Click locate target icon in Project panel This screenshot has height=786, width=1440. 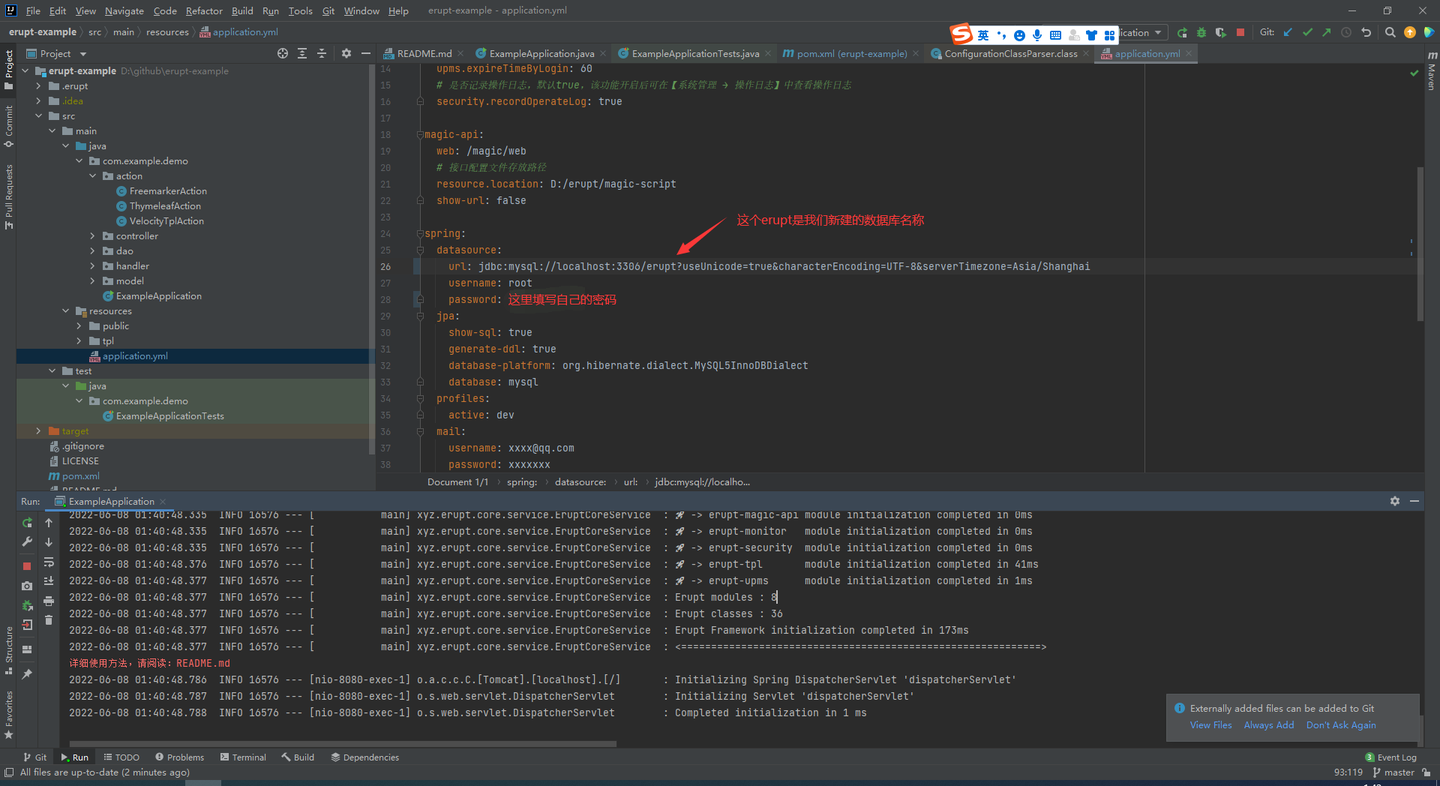click(x=283, y=54)
